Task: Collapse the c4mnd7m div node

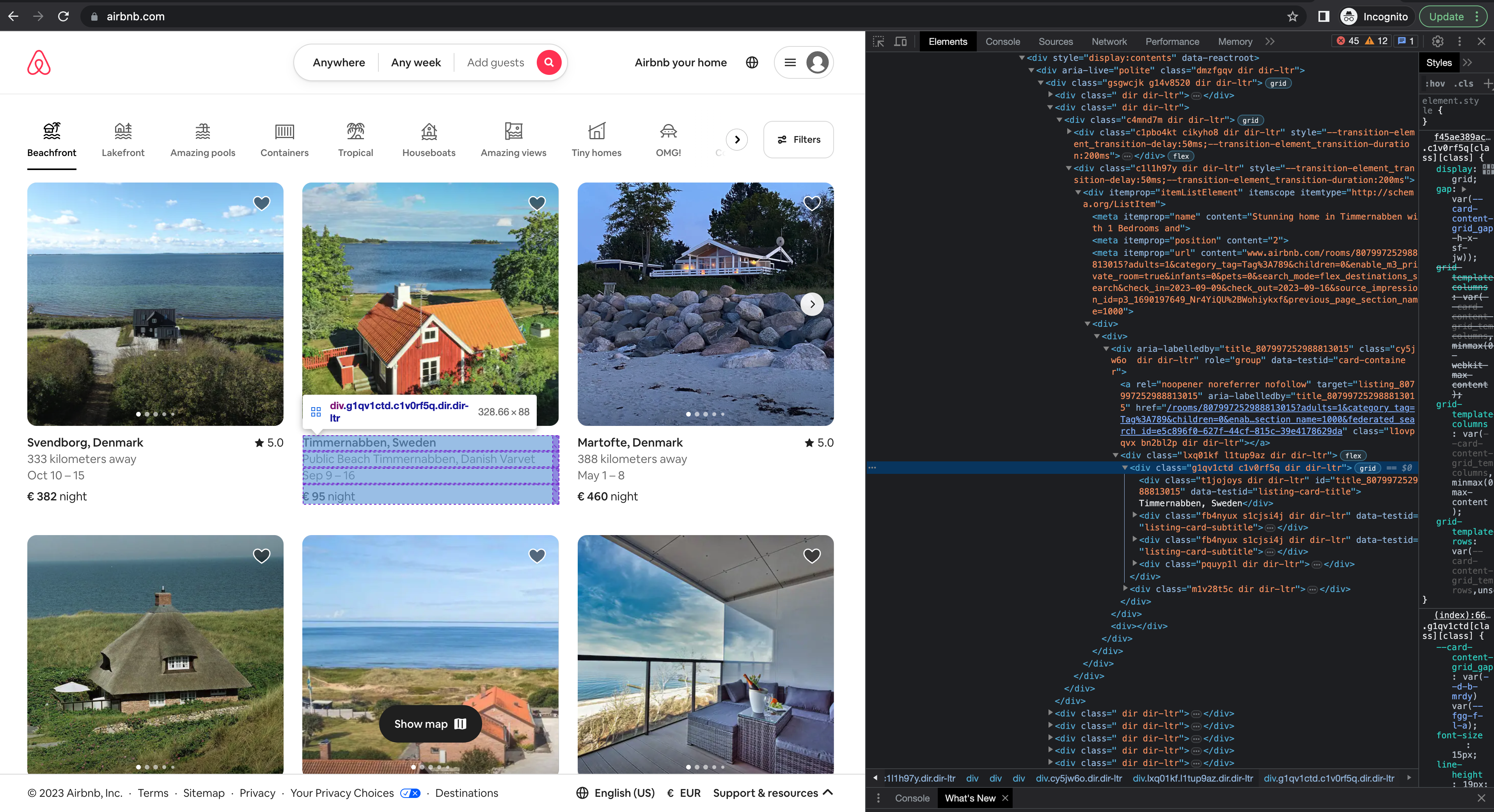Action: pyautogui.click(x=1059, y=119)
